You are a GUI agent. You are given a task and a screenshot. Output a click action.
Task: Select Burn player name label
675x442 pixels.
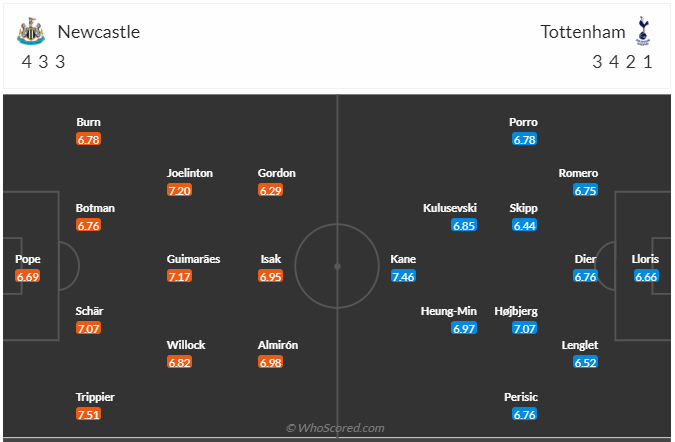(x=88, y=122)
